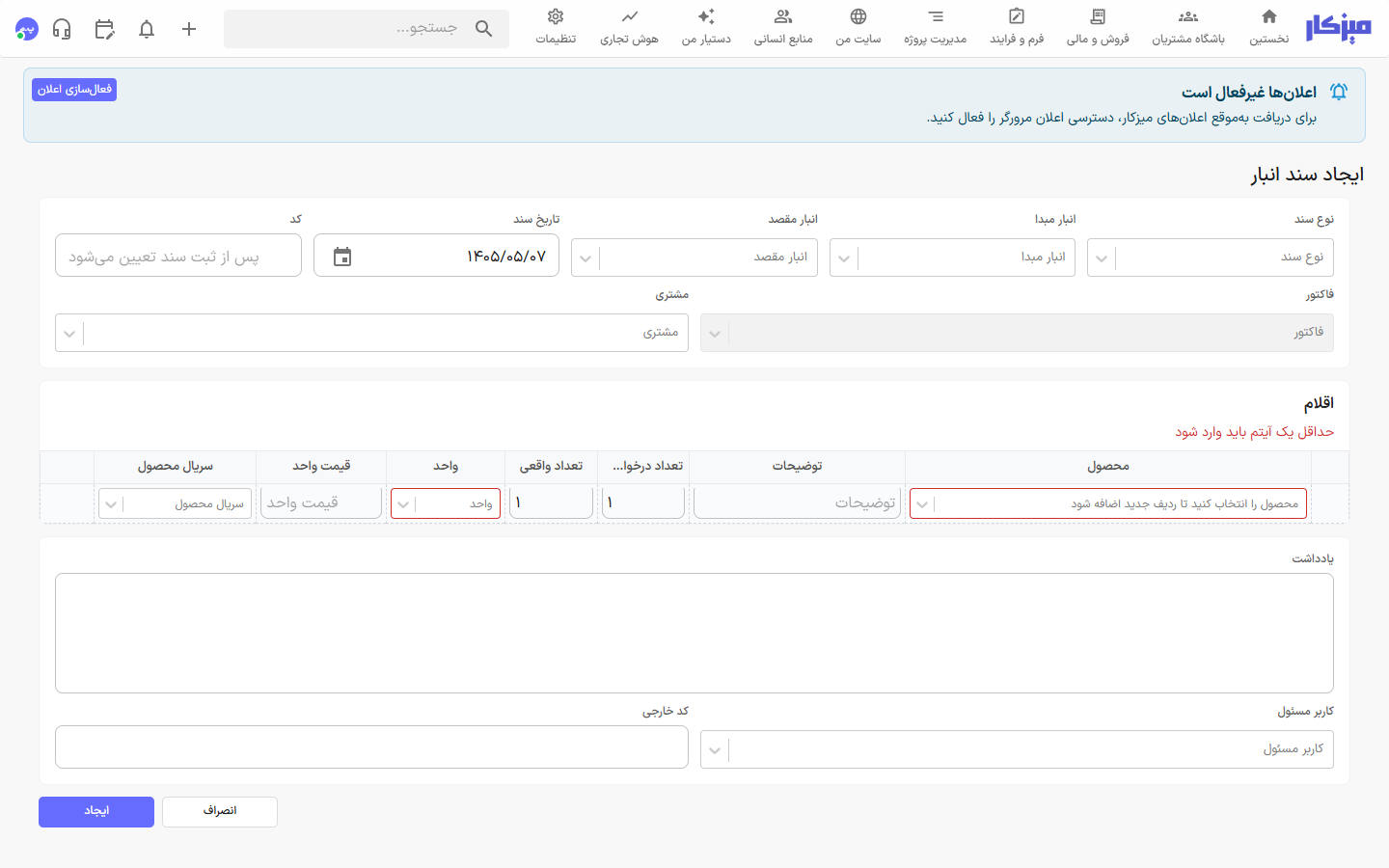Click the واحد column header
This screenshot has width=1389, height=868.
pyautogui.click(x=446, y=467)
